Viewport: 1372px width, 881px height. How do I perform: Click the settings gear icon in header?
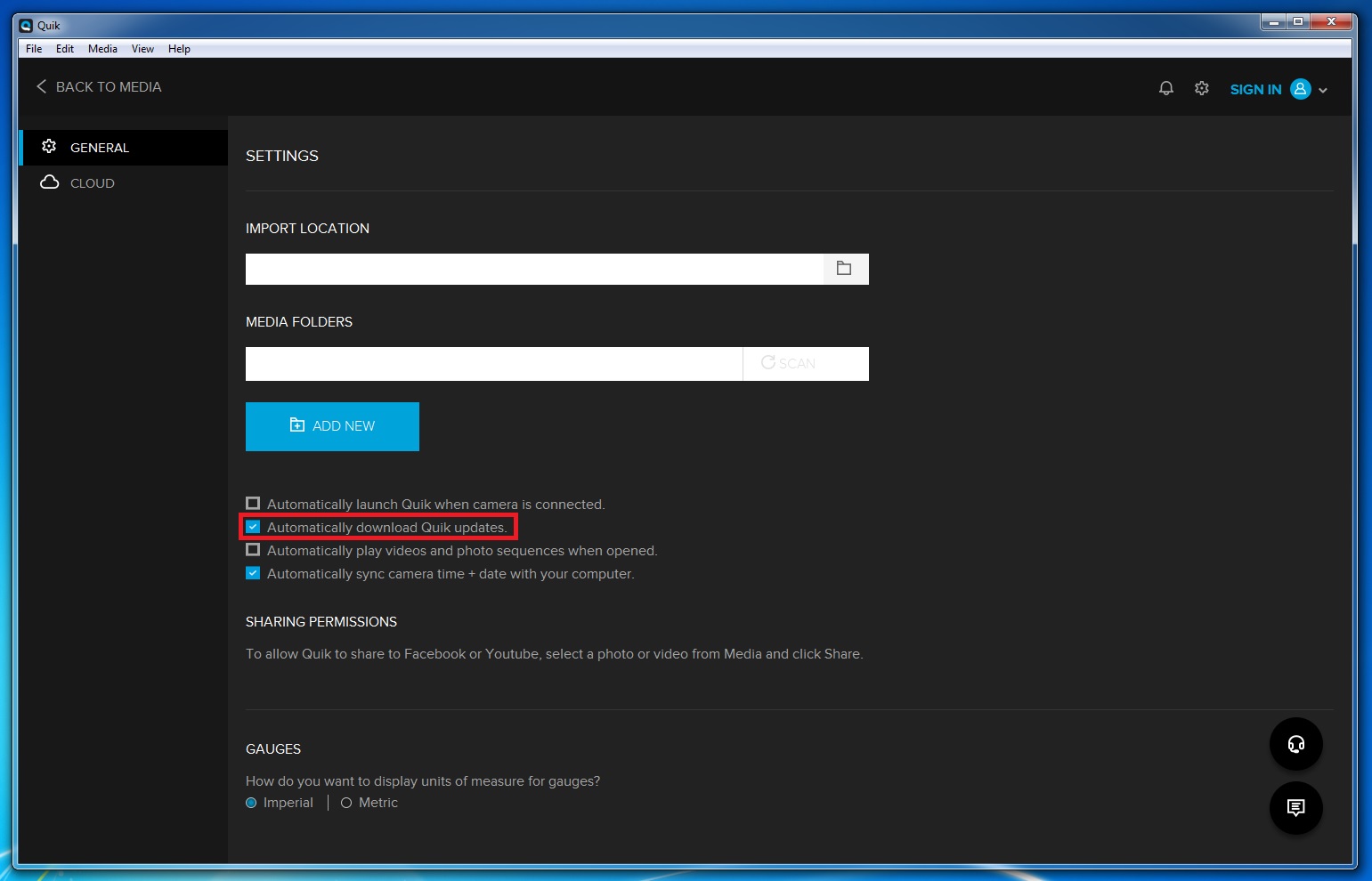tap(1202, 88)
